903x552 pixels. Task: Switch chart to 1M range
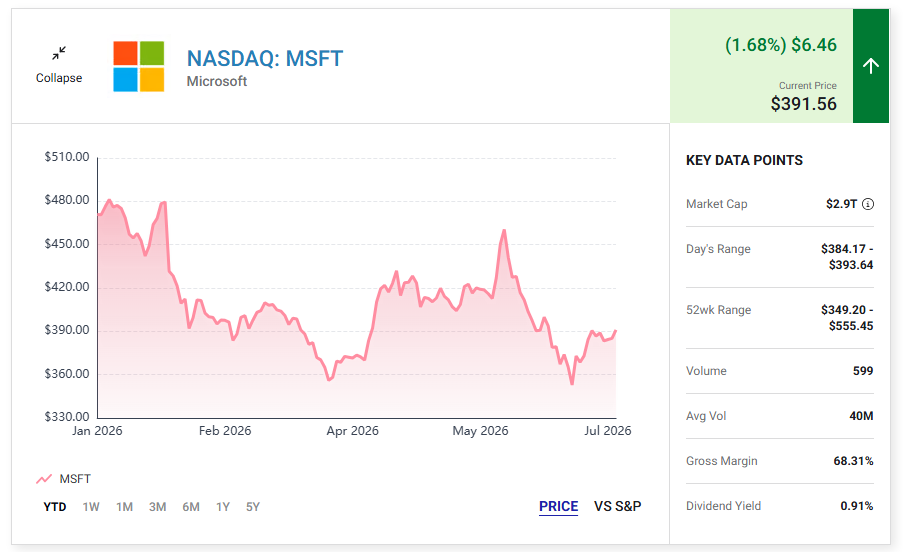124,507
